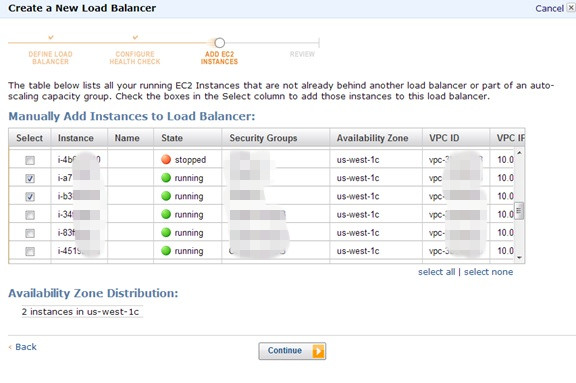Screen dimensions: 576x383
Task: Click the green running icon for i-b3
Action: pyautogui.click(x=166, y=196)
